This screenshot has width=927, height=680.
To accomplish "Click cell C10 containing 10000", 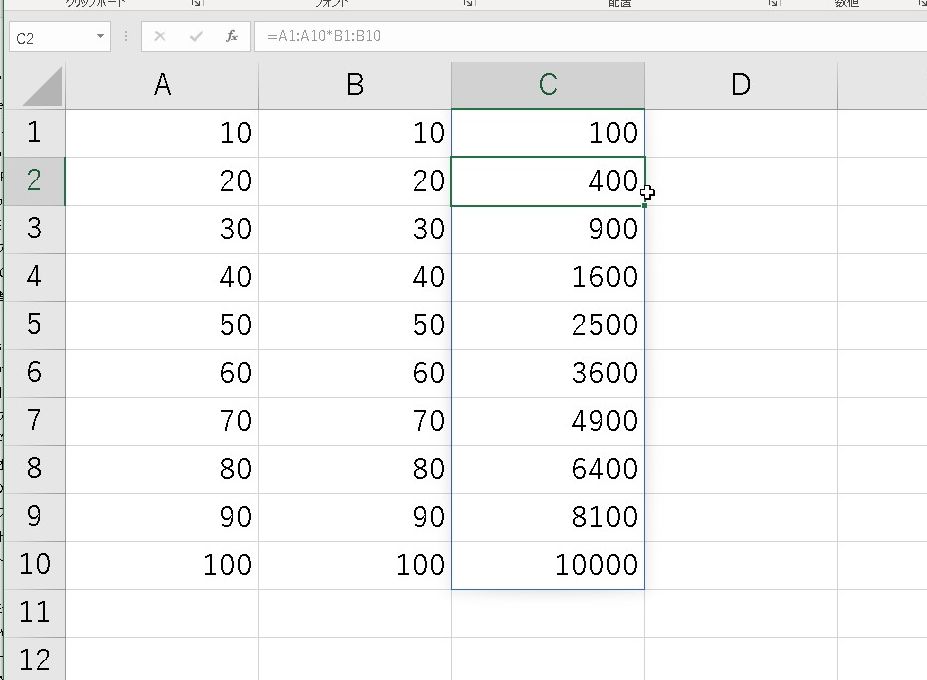I will click(x=548, y=565).
